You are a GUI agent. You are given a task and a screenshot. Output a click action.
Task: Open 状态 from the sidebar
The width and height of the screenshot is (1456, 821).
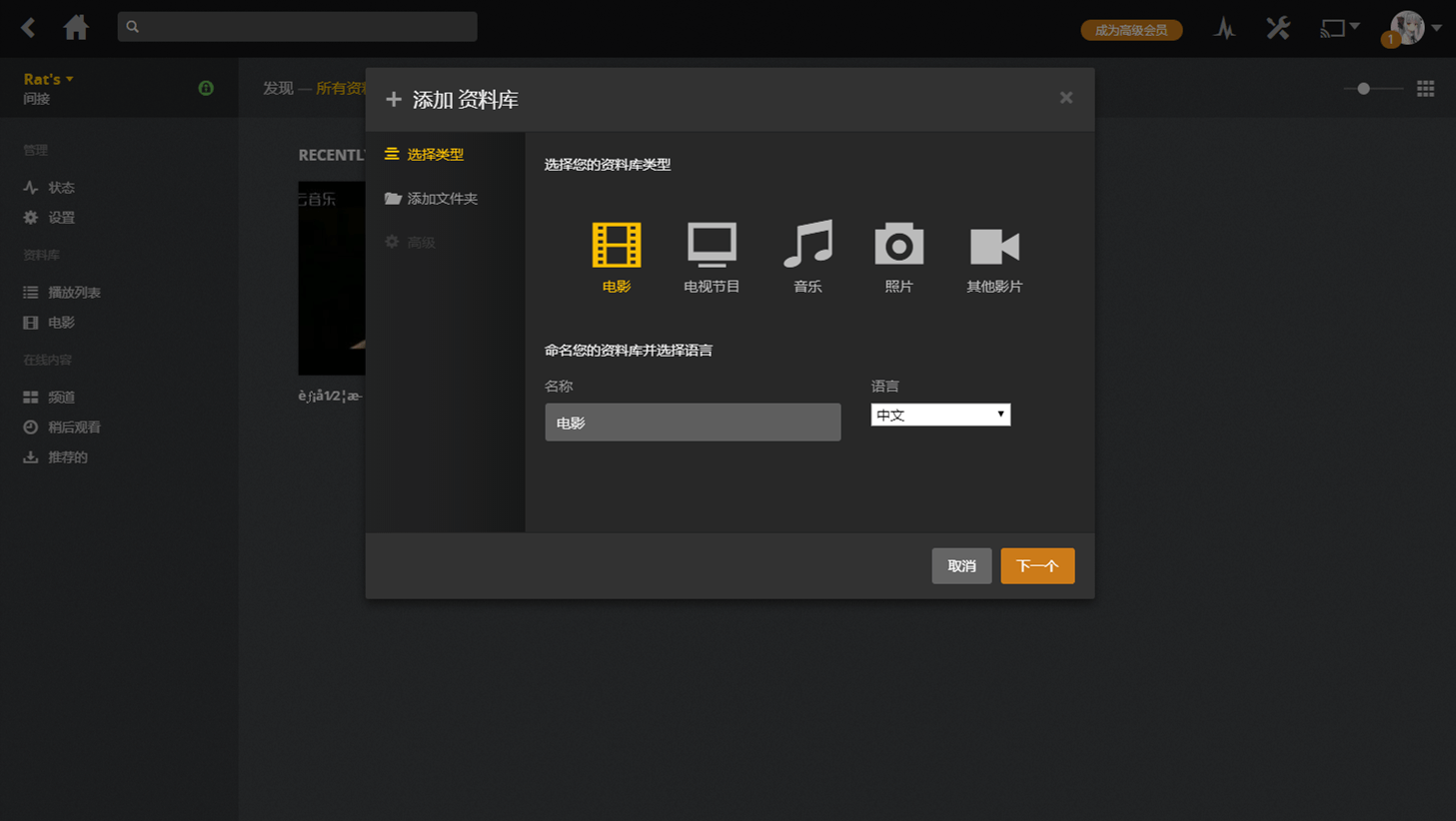coord(59,187)
